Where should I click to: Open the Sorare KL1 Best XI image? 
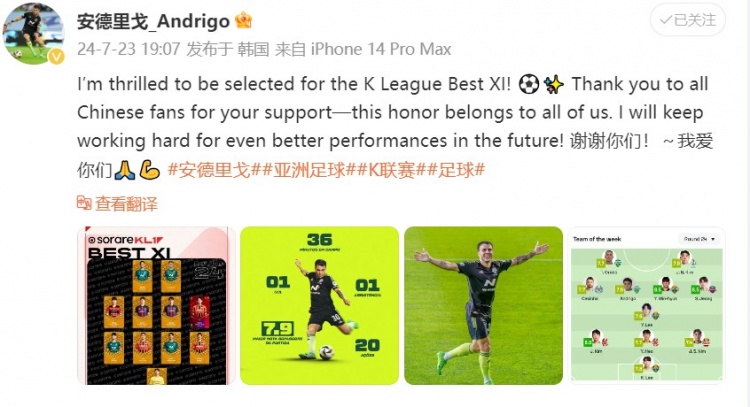point(156,306)
